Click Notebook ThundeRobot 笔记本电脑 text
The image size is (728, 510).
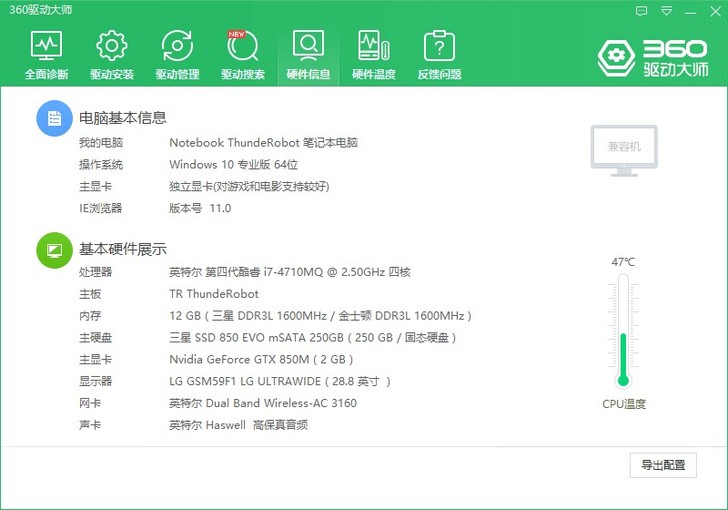pos(263,143)
